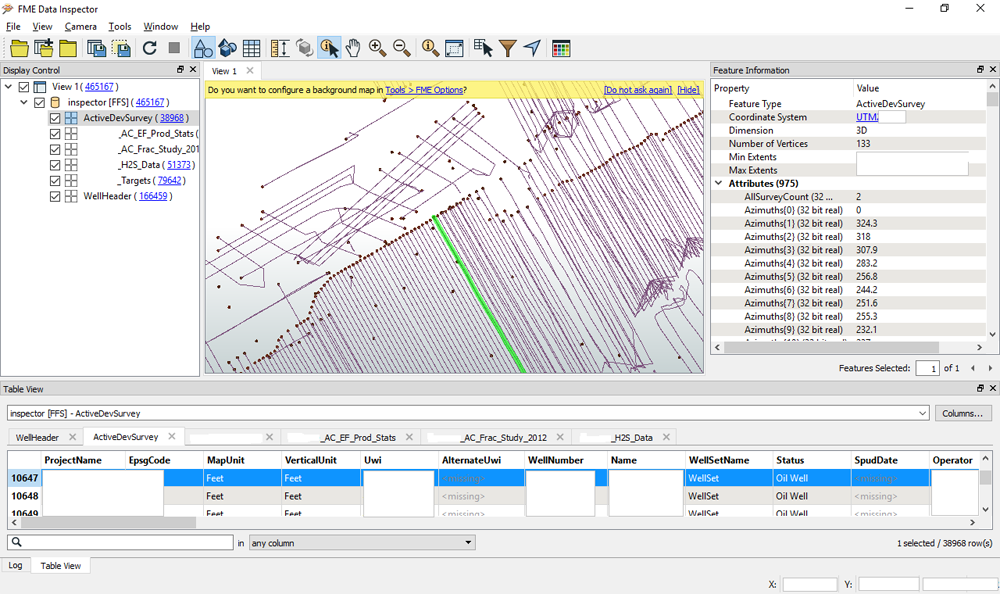Switch to 3D view mode icon

tap(227, 48)
